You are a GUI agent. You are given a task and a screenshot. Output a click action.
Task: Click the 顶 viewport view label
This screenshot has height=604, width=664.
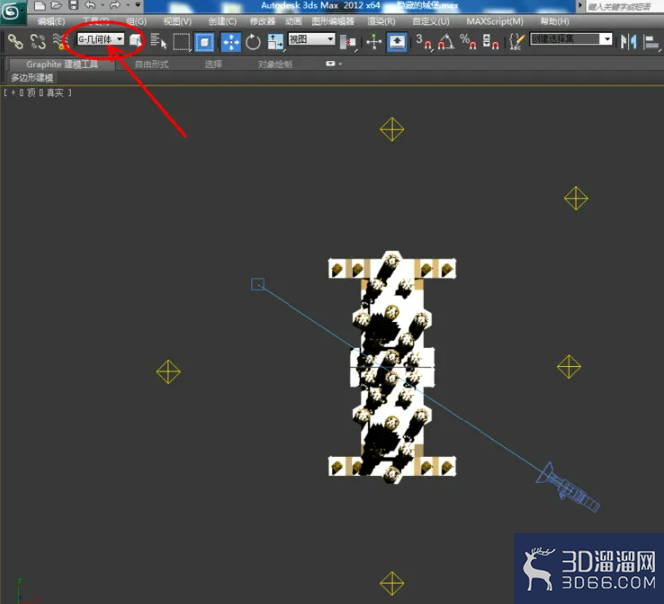[31, 92]
